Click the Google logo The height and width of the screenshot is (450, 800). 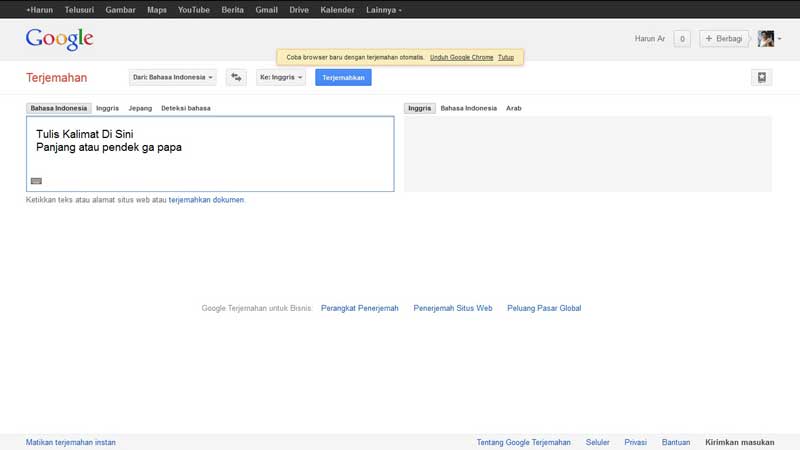[x=60, y=39]
